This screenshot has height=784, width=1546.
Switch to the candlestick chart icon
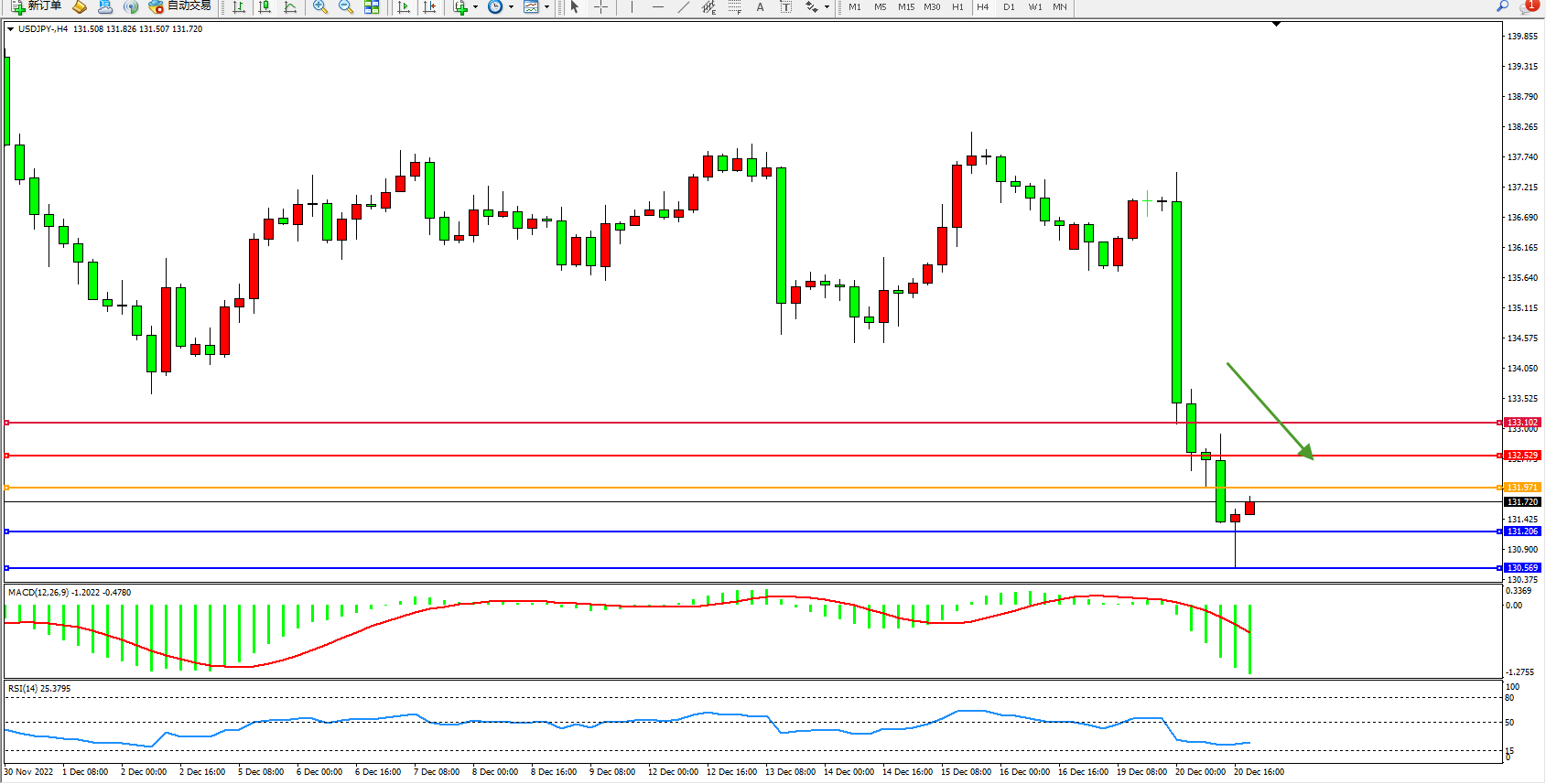coord(265,6)
